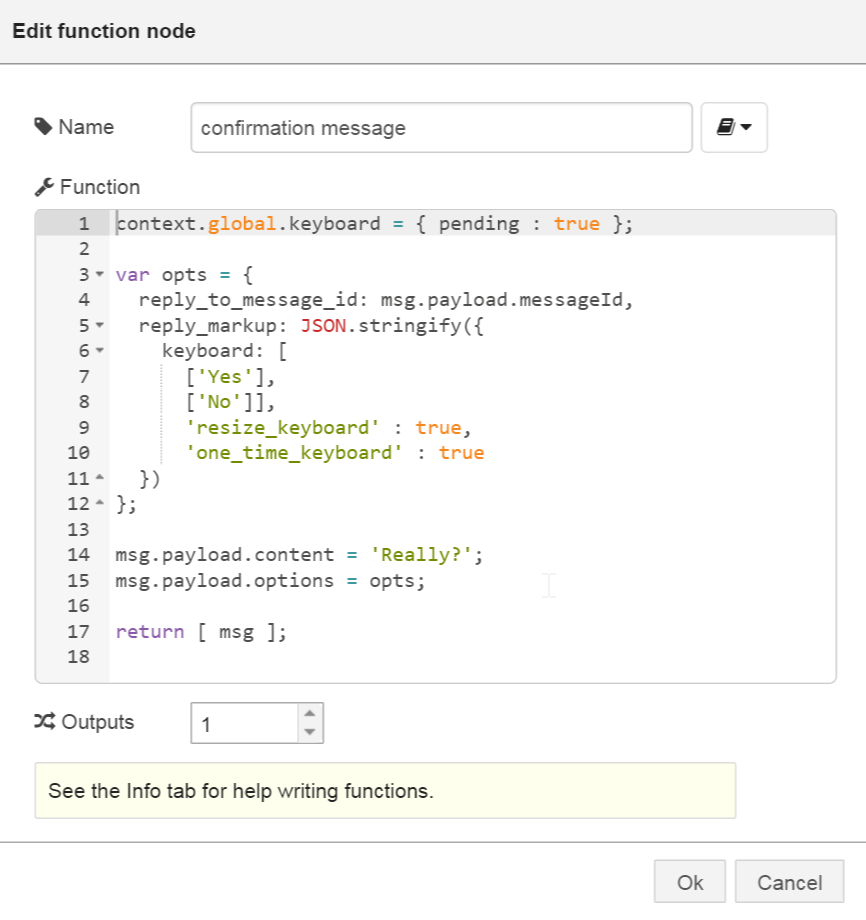This screenshot has width=866, height=920.
Task: Click the shuffle icon beside Outputs
Action: 45,722
